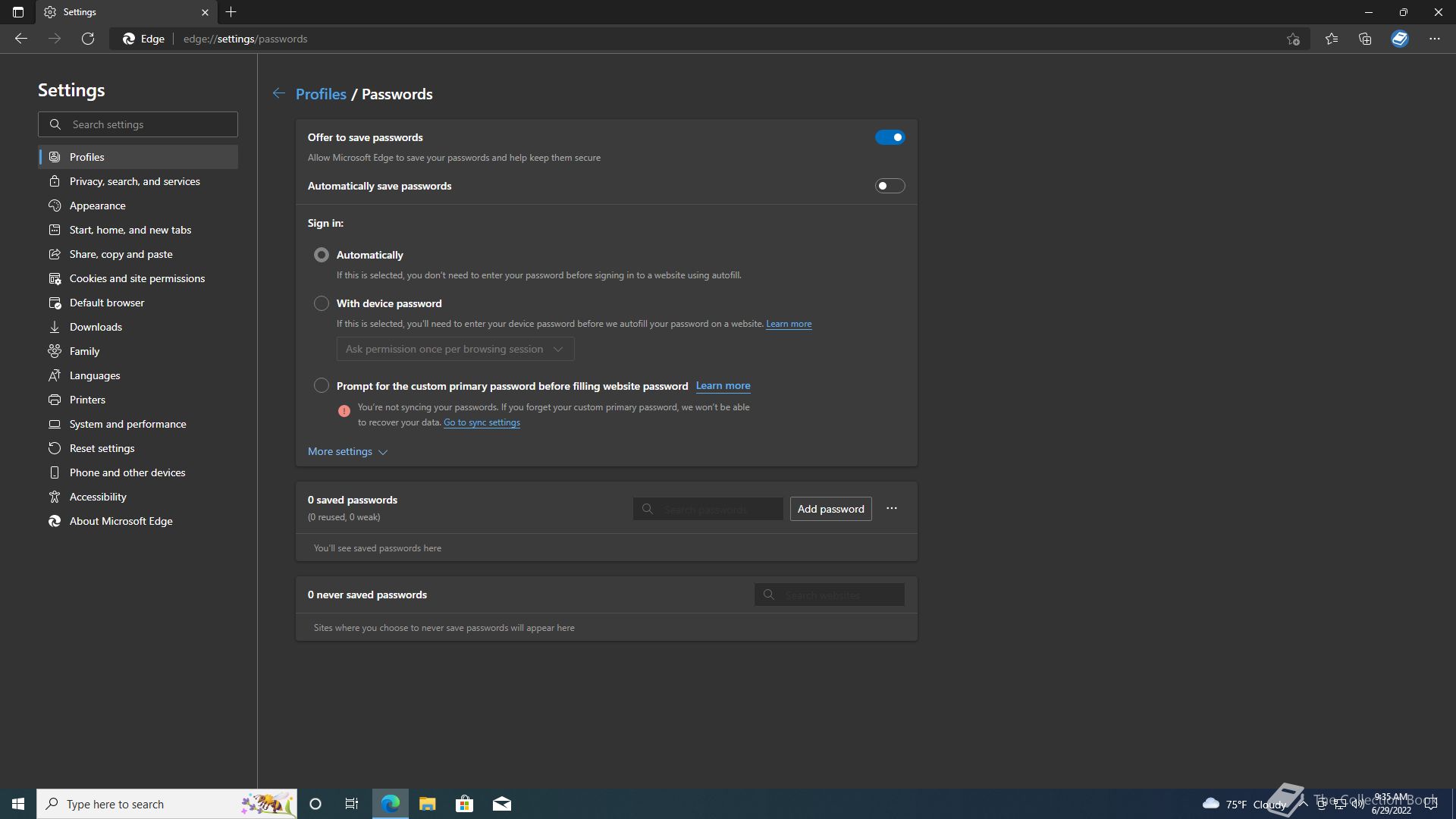Click the sync warning exclamation icon
The width and height of the screenshot is (1456, 819).
coord(344,411)
